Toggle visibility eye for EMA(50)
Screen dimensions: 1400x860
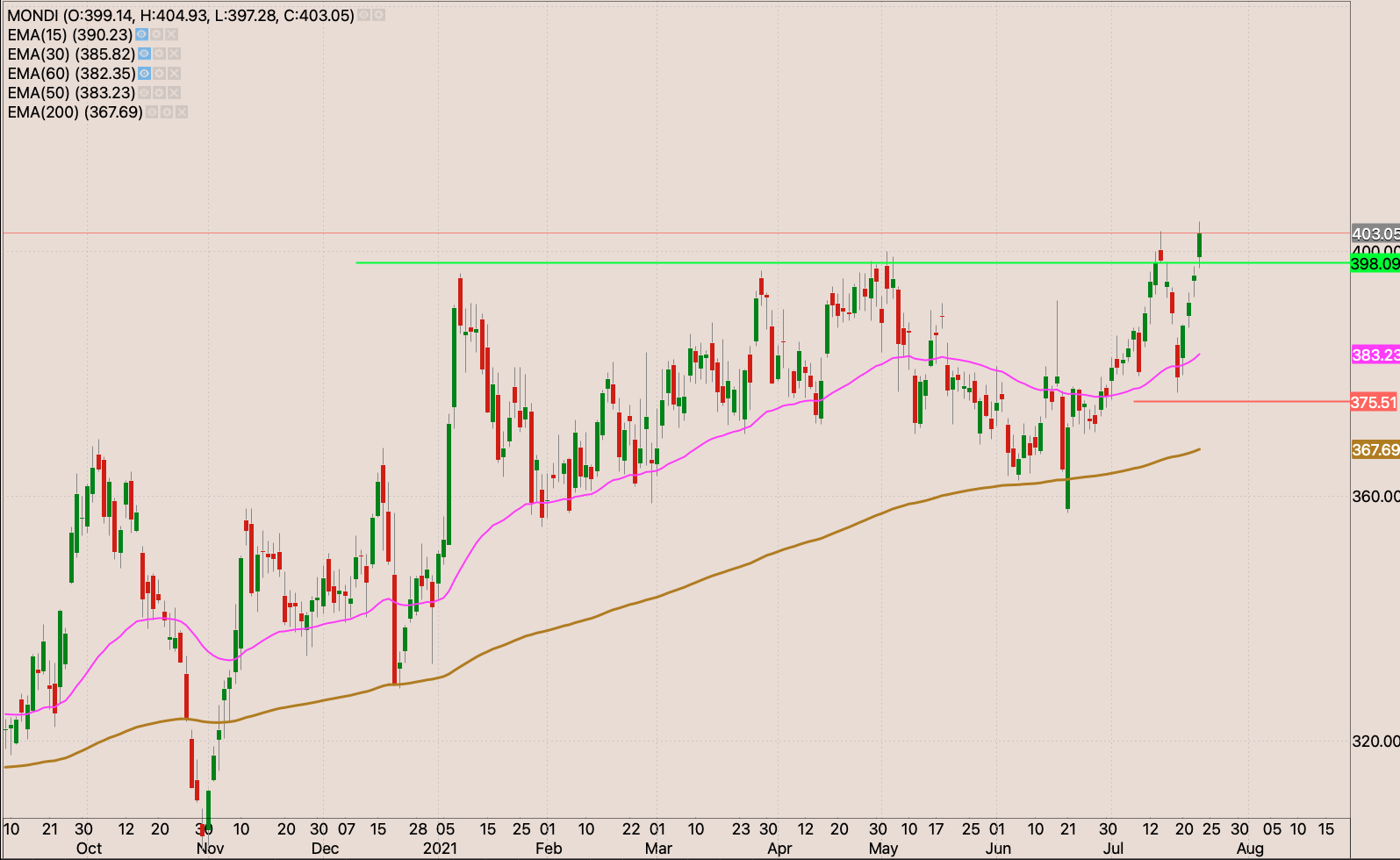click(x=144, y=92)
